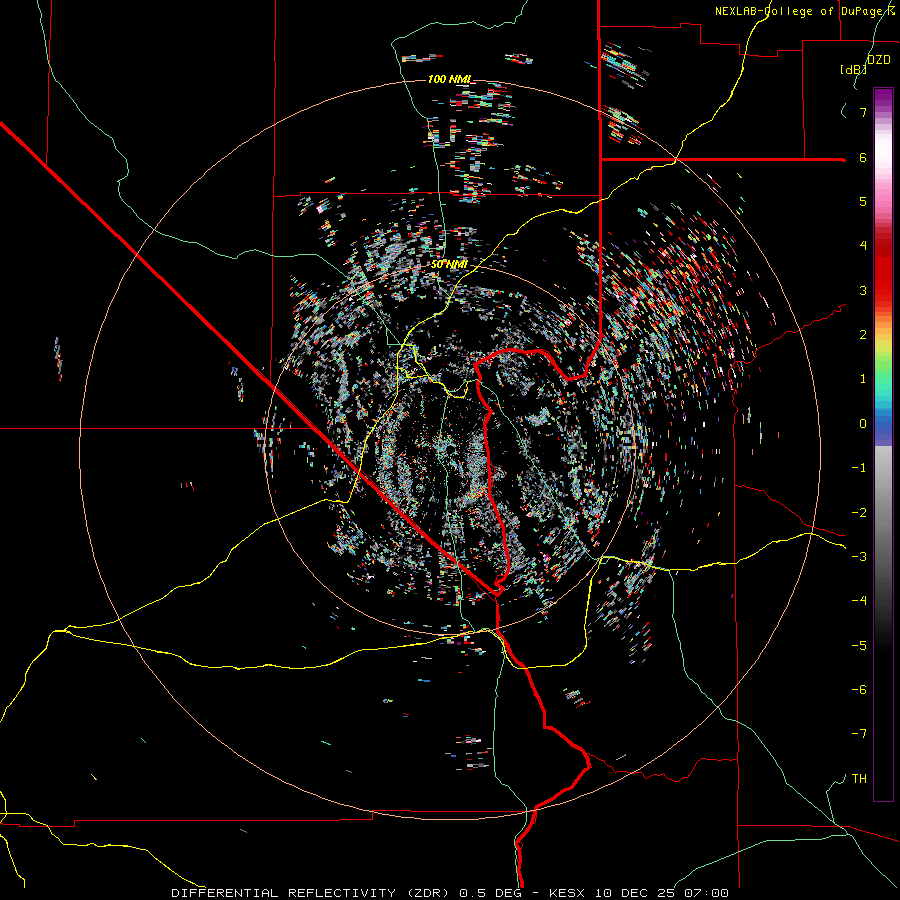This screenshot has height=900, width=900.
Task: Click the legend value '7' at the top
Action: [863, 112]
